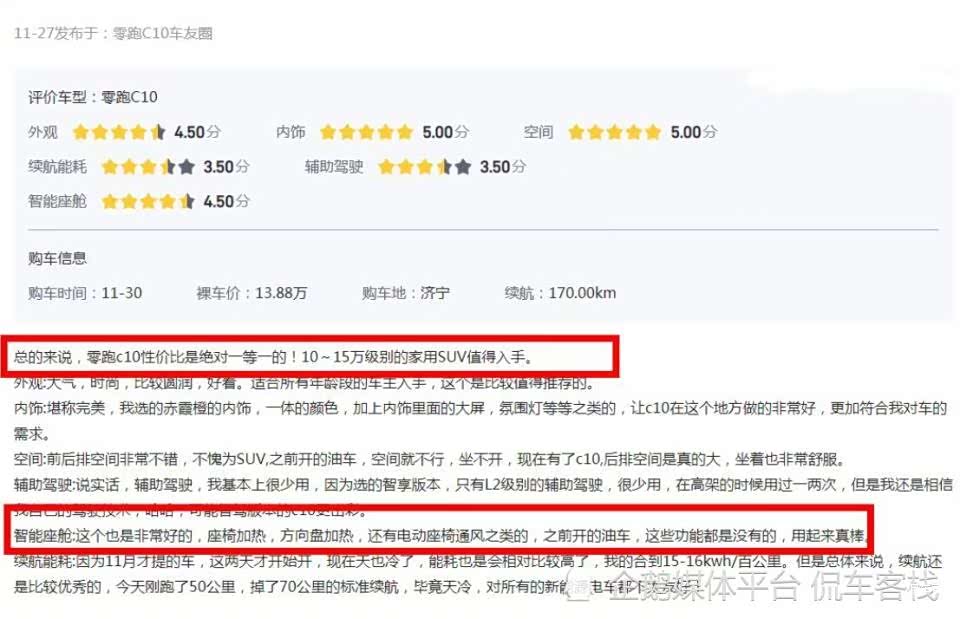Click the 续航能耗 star rating
The image size is (960, 619).
tap(148, 167)
